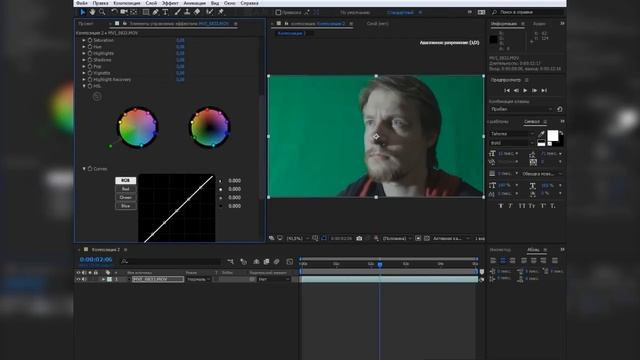This screenshot has width=640, height=360.
Task: Toggle Shadows stopwatch keyframing
Action: coord(90,60)
